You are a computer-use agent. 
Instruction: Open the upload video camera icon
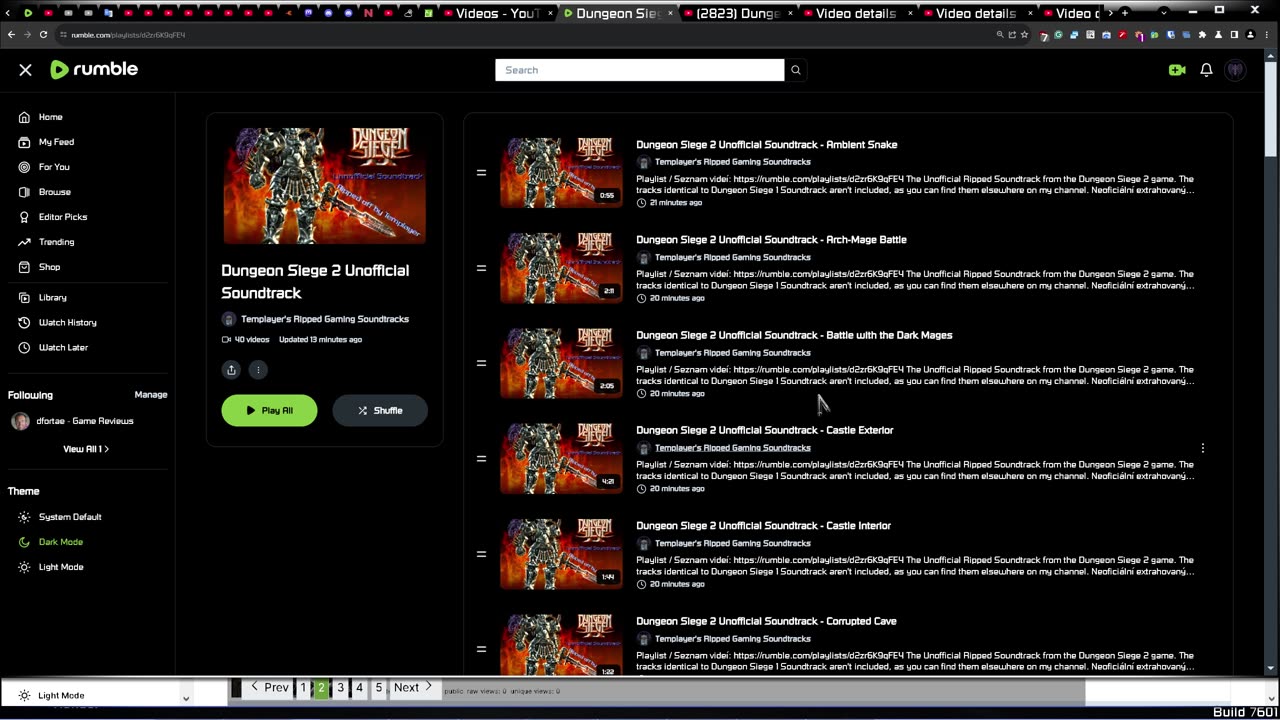(1176, 70)
